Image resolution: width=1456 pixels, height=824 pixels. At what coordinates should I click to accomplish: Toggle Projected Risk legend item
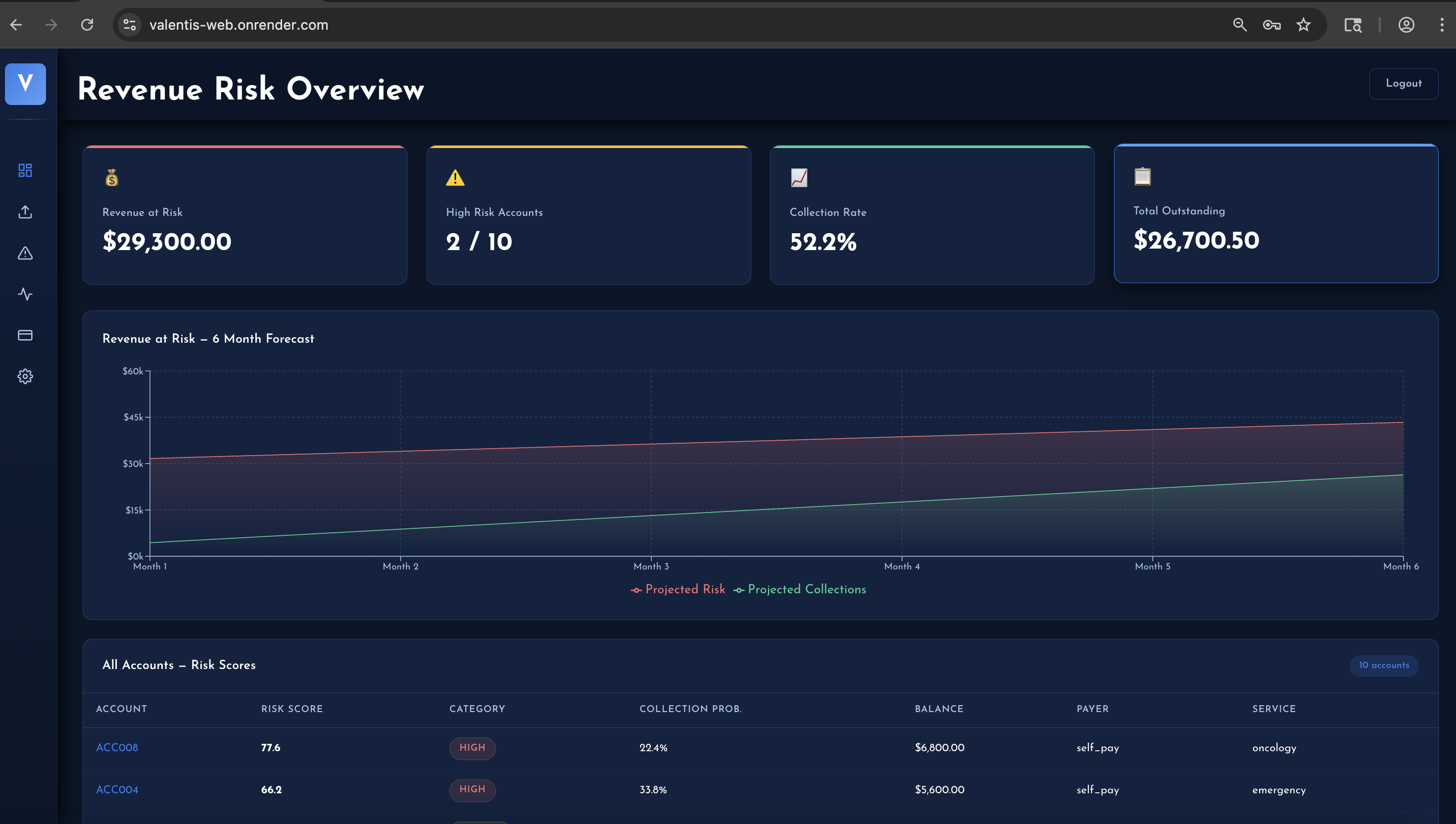click(678, 589)
